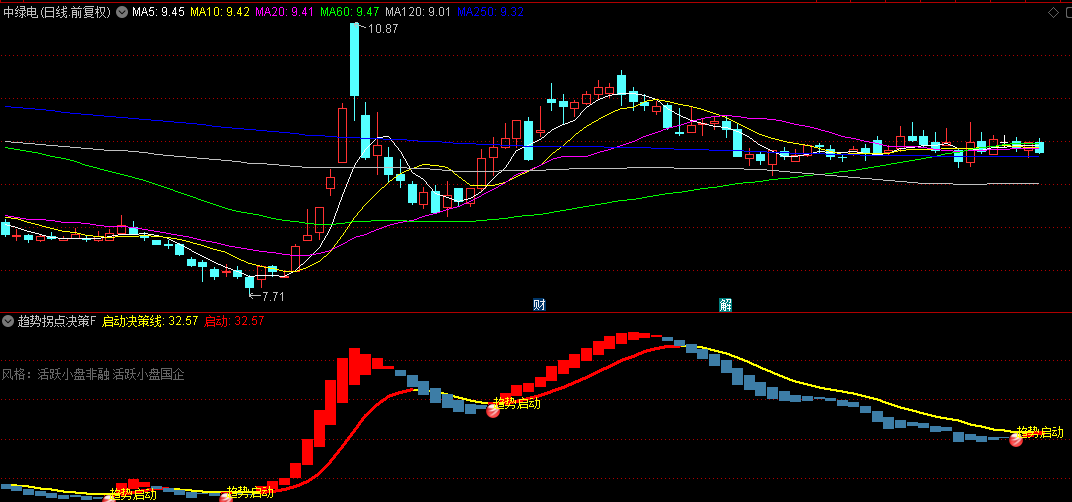Screen dimensions: 1072x502
Task: Click the MA120: 9.01 legend value
Action: click(418, 12)
